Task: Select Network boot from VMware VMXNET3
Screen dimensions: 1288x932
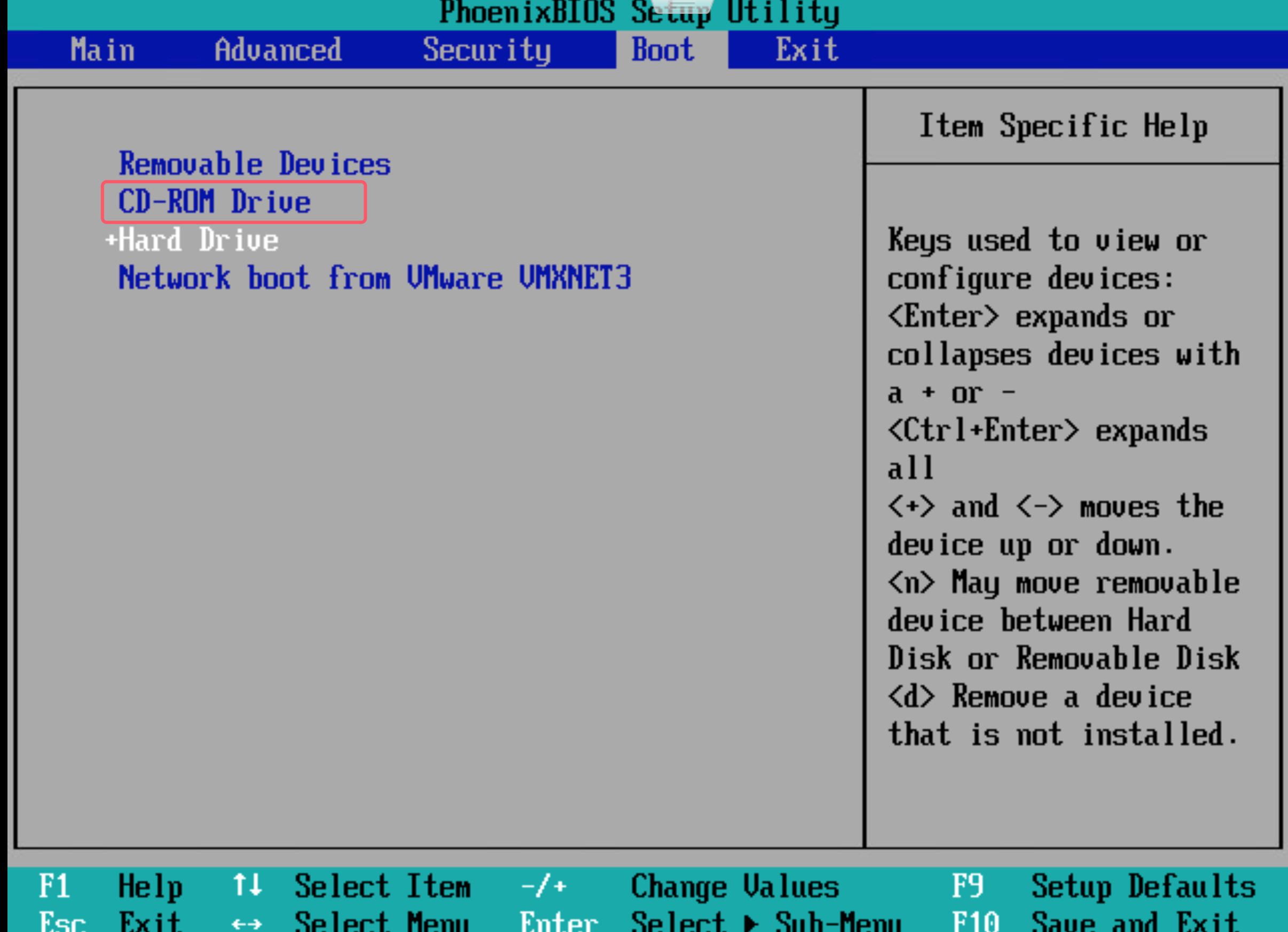Action: point(374,278)
